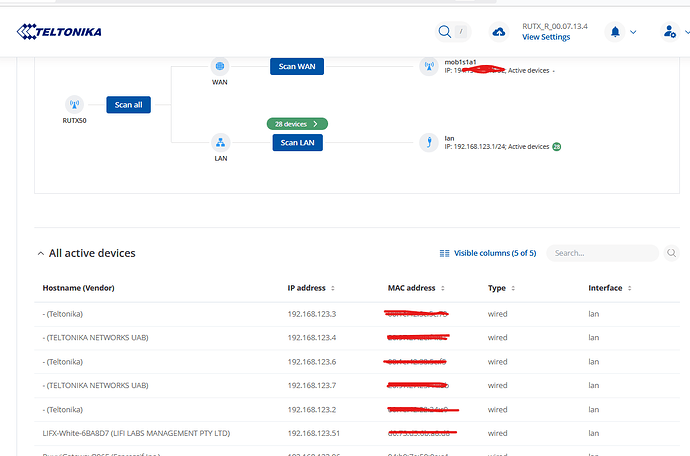This screenshot has height=456, width=690.
Task: Open the header search magnifier icon
Action: point(445,32)
